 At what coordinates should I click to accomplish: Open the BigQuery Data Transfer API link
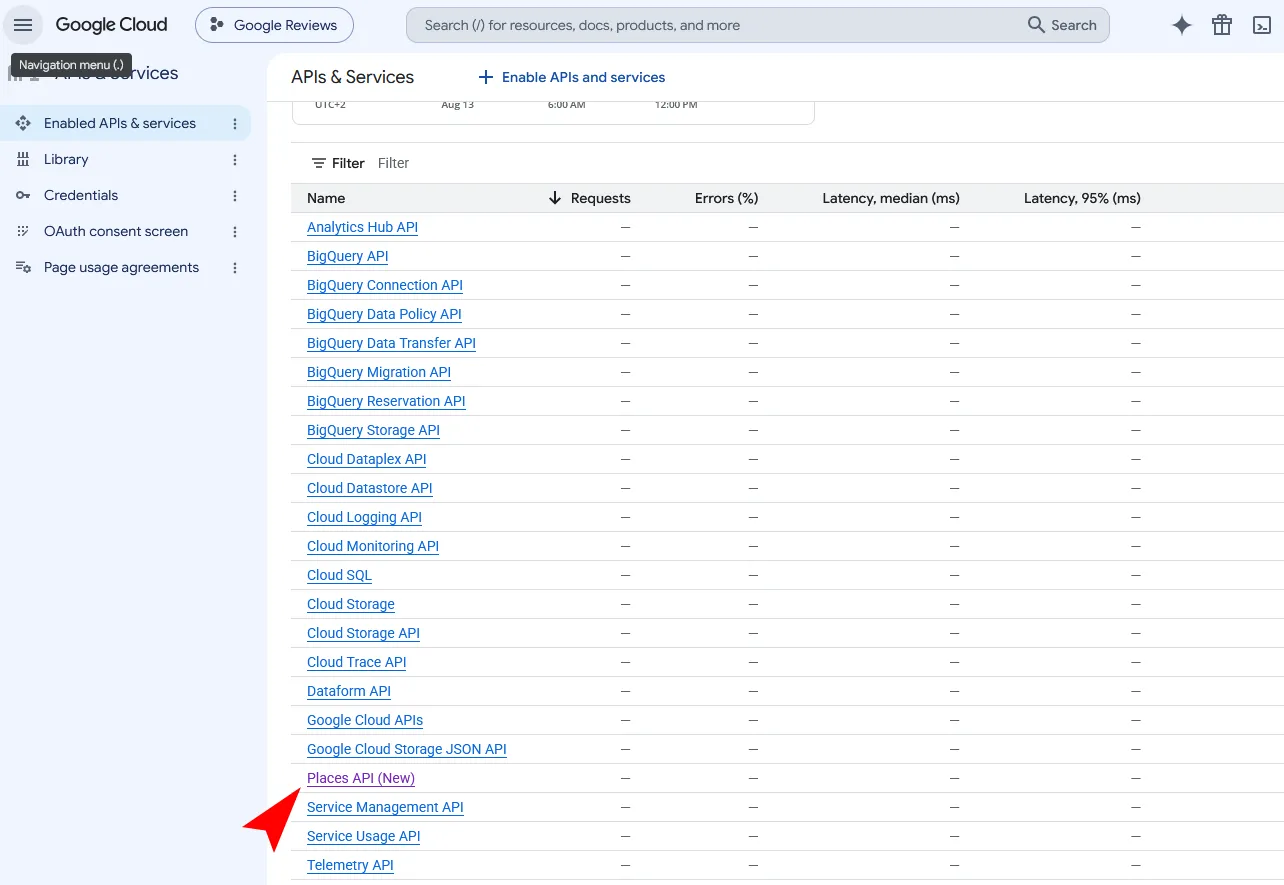pyautogui.click(x=391, y=344)
